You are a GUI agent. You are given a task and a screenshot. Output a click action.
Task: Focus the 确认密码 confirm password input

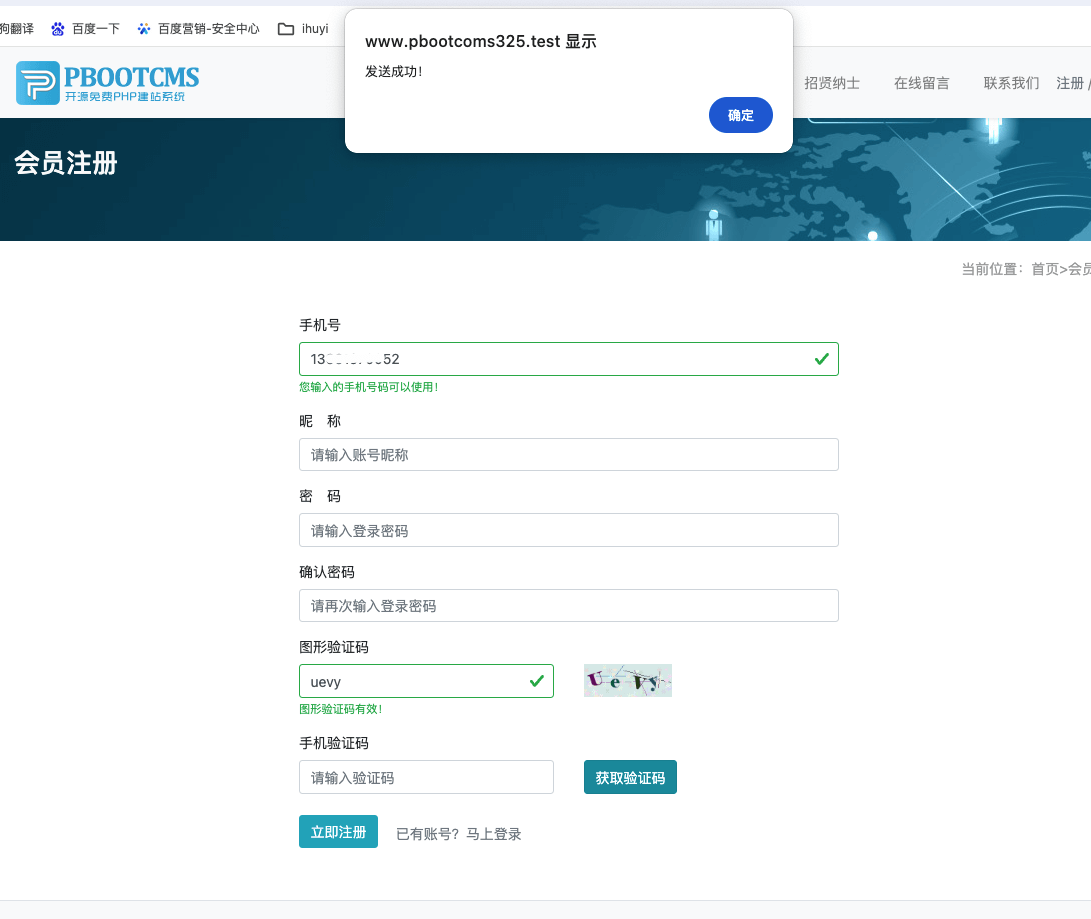[x=568, y=606]
